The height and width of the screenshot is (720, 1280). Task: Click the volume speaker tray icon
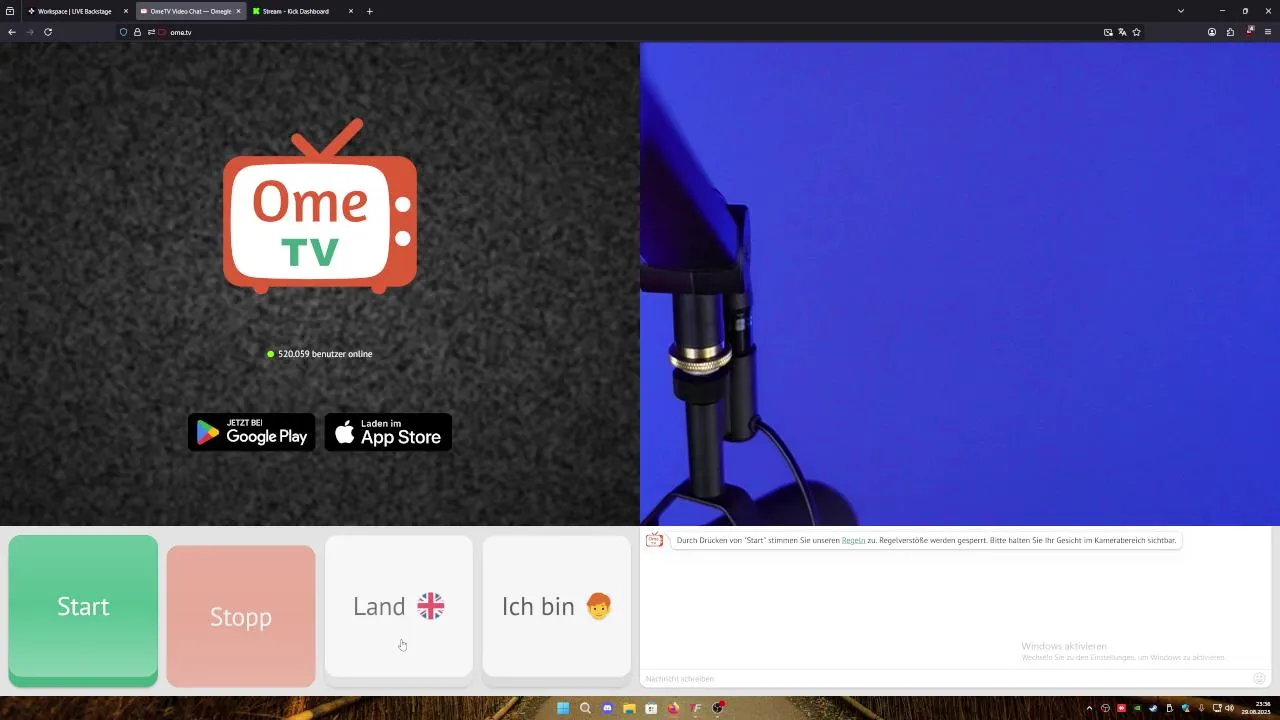click(1229, 708)
